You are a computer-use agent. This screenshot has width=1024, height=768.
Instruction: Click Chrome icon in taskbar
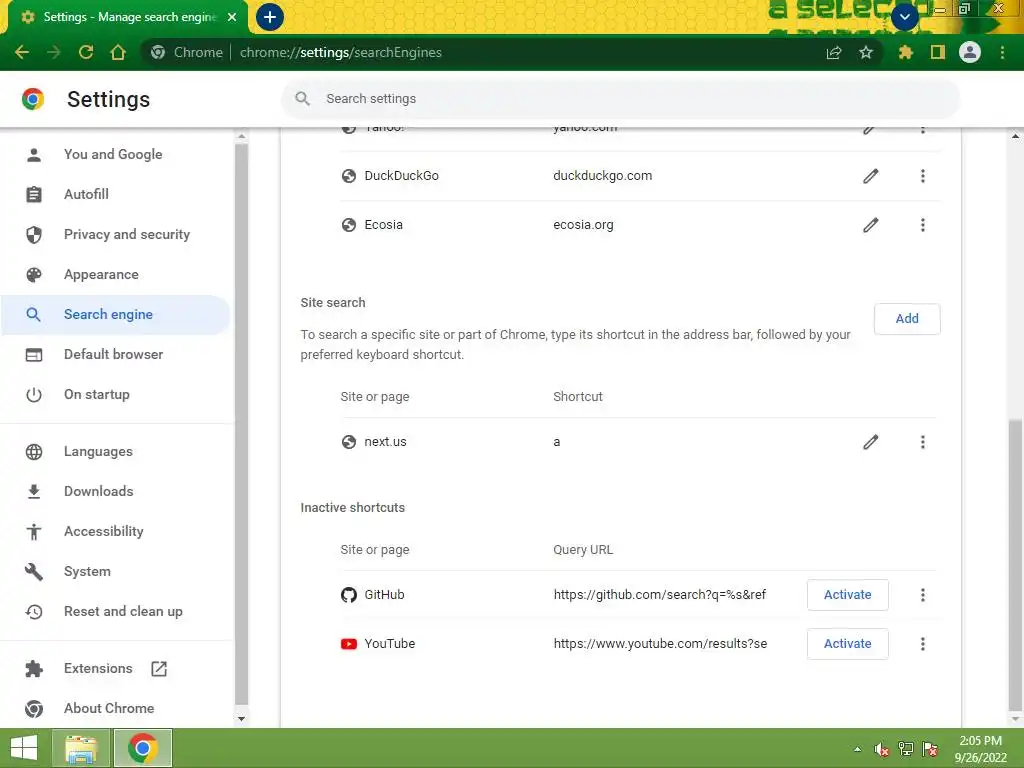(x=143, y=748)
